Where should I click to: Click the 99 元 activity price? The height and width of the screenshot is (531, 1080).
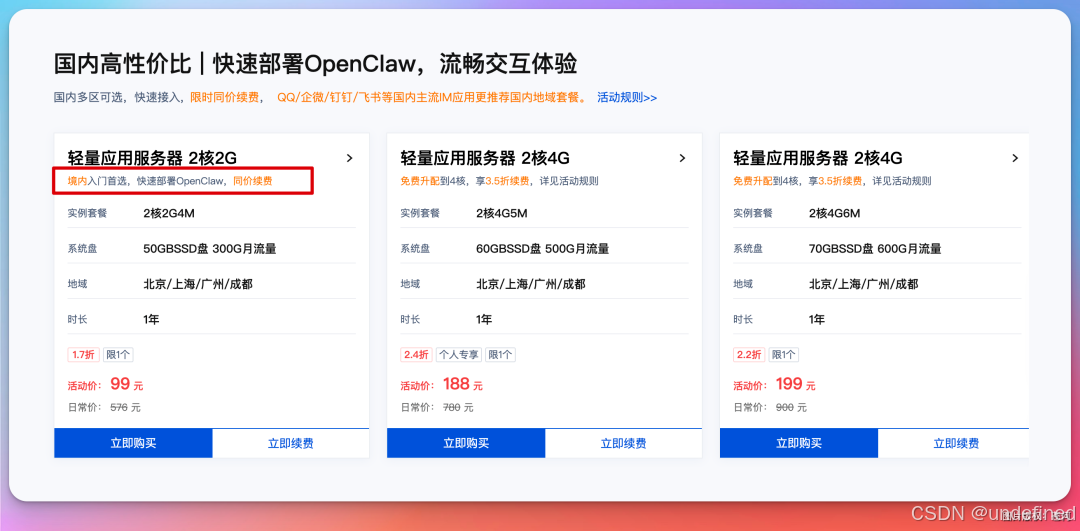[126, 384]
